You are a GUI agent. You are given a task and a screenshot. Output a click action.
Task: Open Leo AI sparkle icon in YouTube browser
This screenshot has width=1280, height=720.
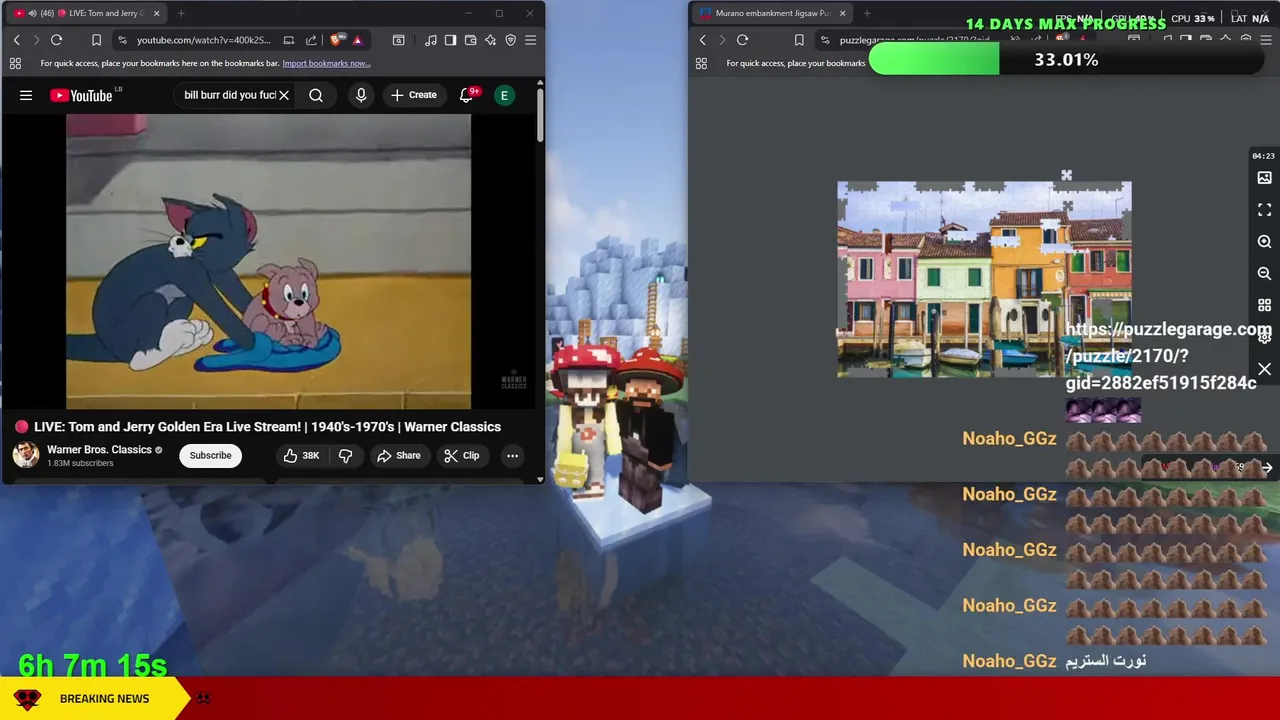pos(490,40)
